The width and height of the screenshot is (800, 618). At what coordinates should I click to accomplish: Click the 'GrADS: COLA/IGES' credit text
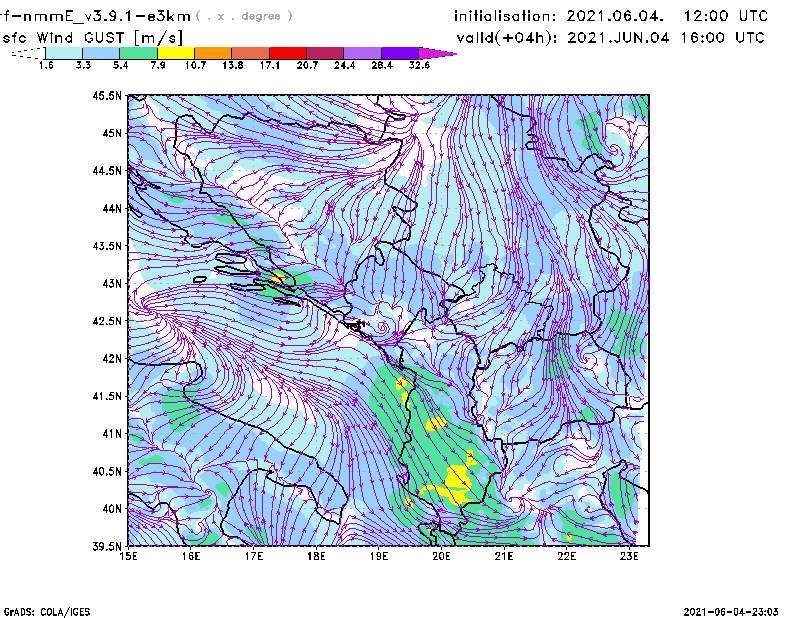47,612
